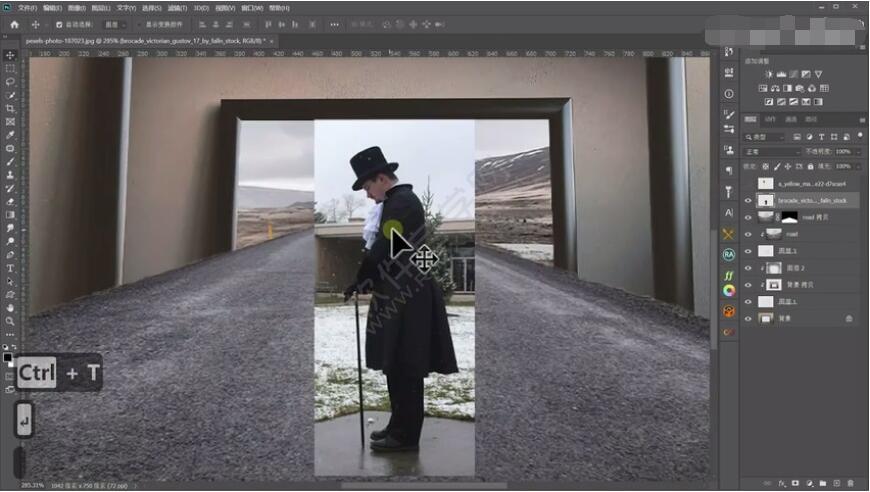Select the Pen tool
Screen dimensions: 870x492
[x=10, y=255]
